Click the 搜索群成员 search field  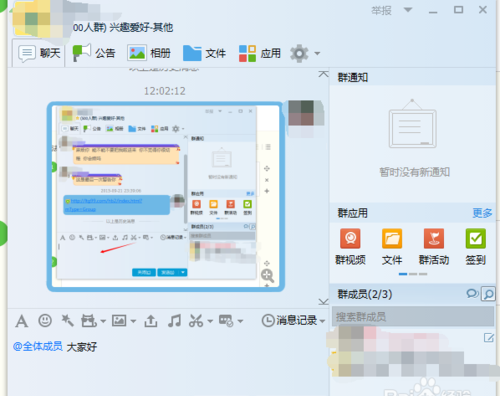point(413,316)
